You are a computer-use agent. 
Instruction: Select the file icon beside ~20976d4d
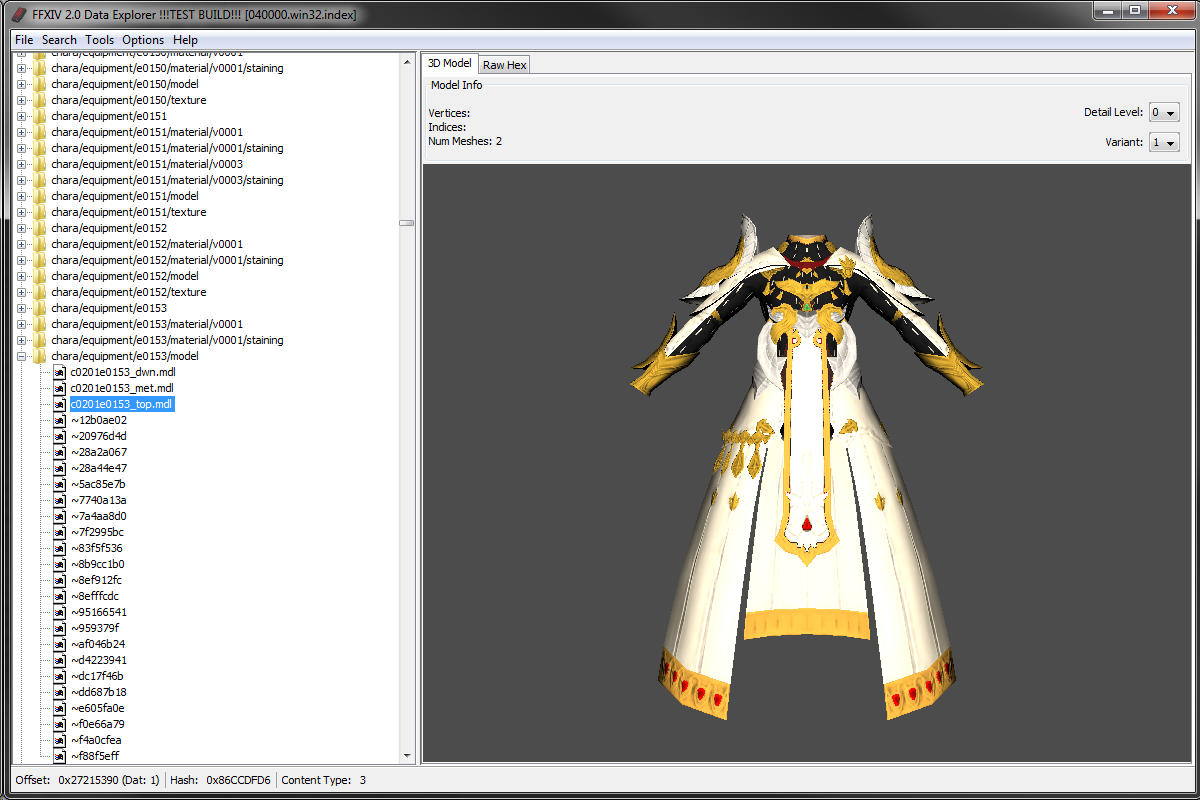[59, 436]
